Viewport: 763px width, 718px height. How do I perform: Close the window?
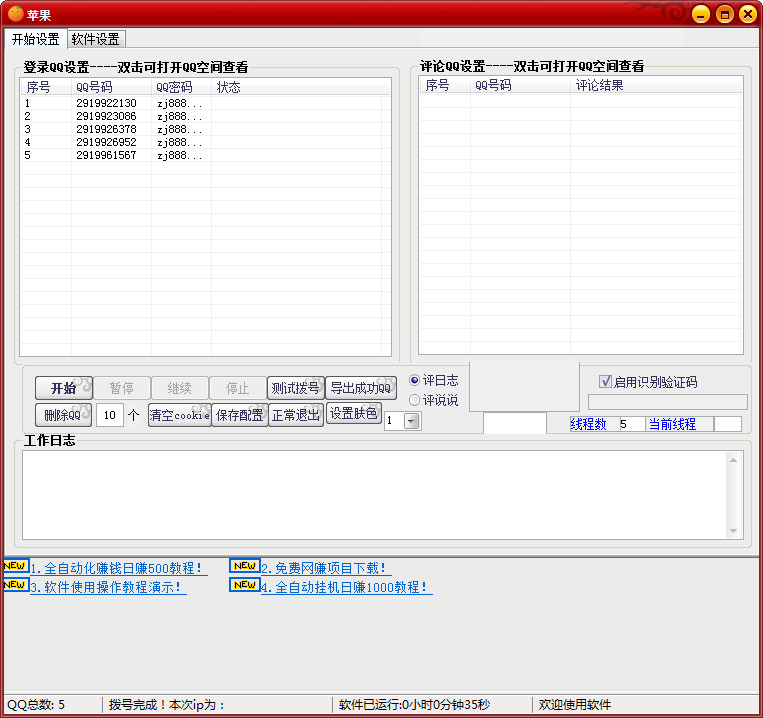point(747,14)
